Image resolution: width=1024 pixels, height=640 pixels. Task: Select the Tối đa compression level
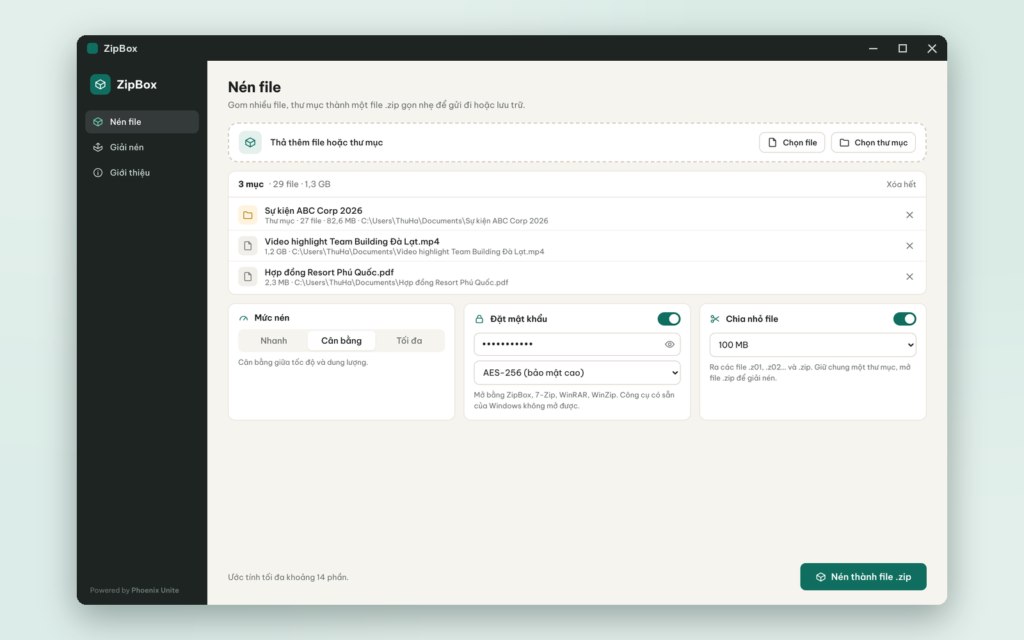click(x=409, y=341)
